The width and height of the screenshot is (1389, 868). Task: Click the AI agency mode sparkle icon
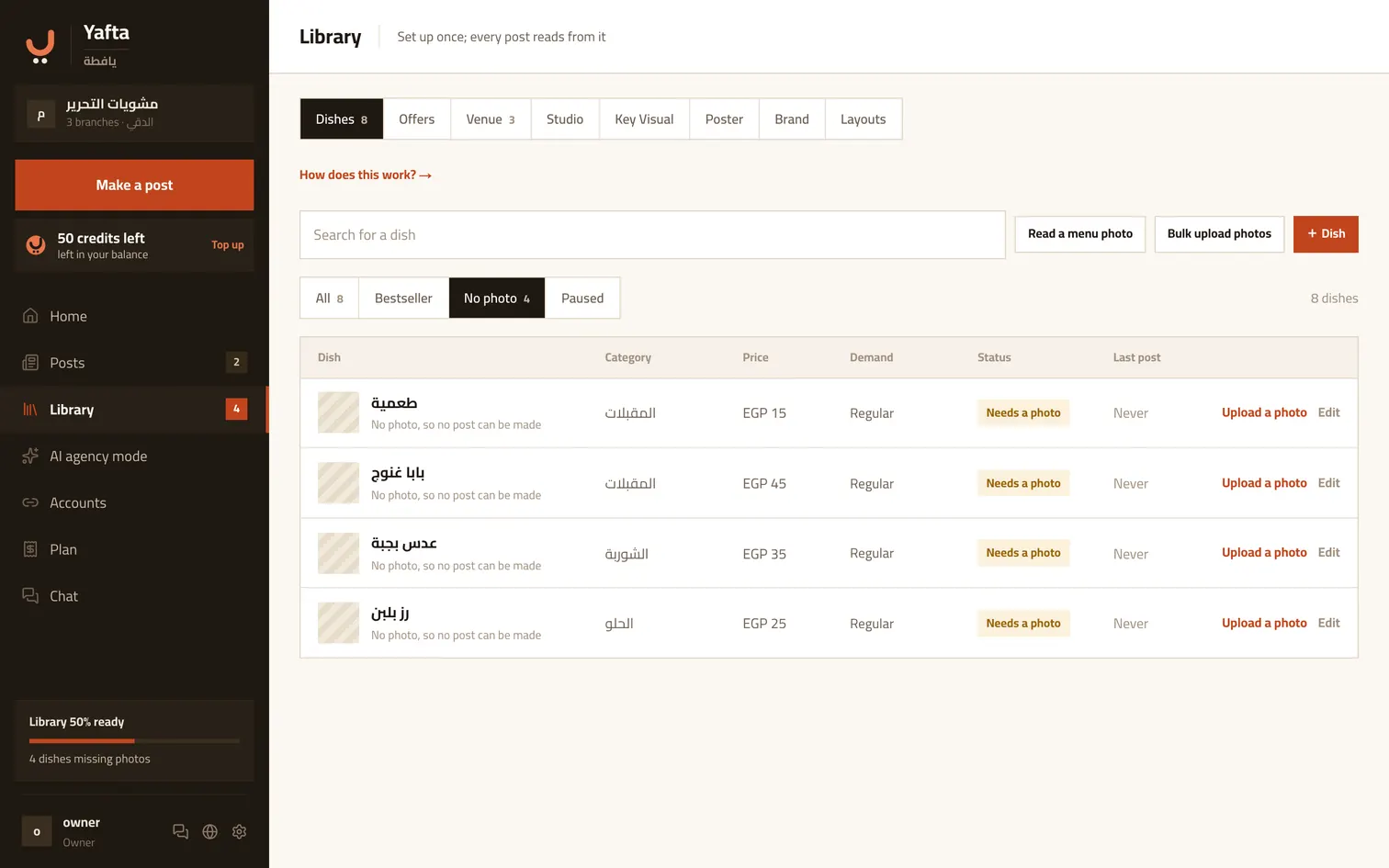(30, 457)
